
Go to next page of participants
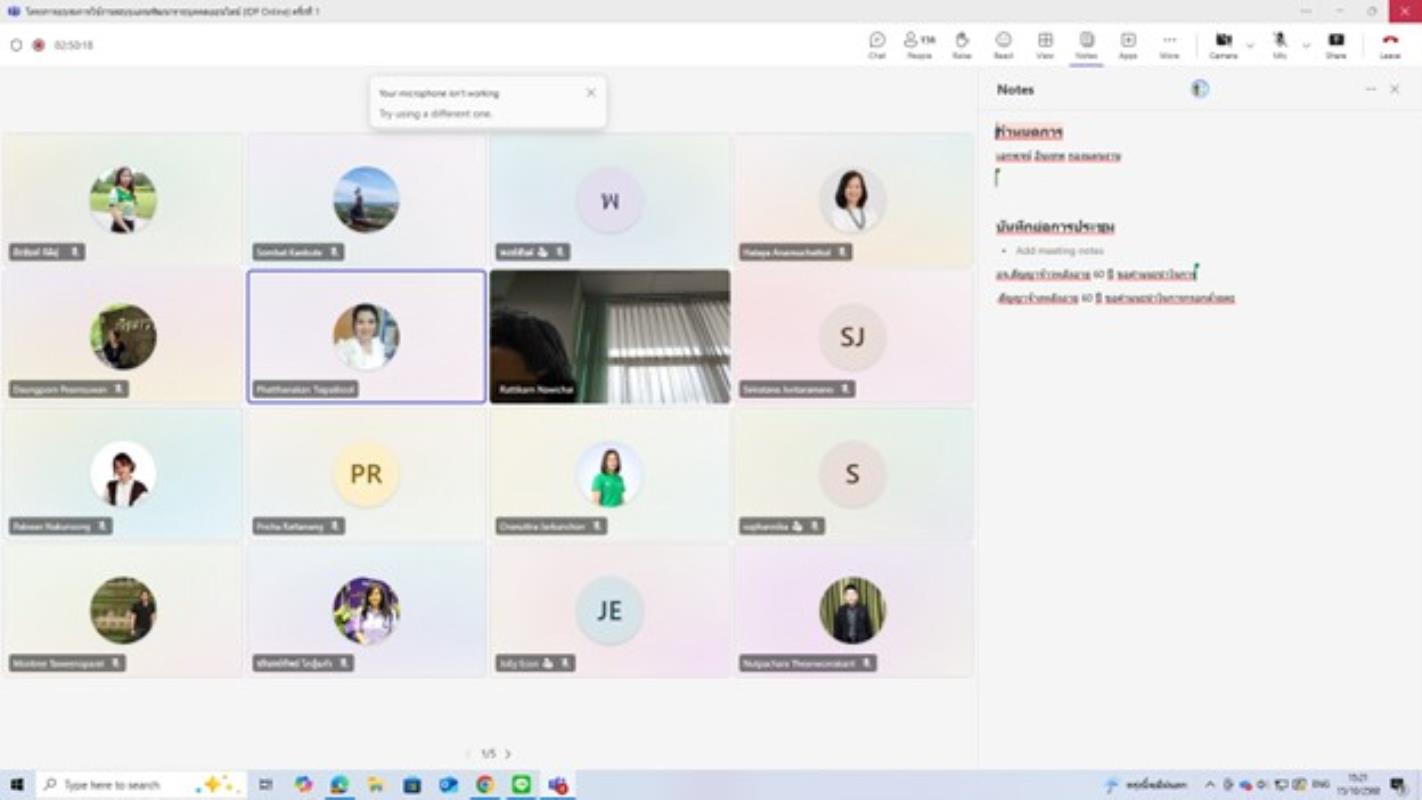[x=508, y=754]
